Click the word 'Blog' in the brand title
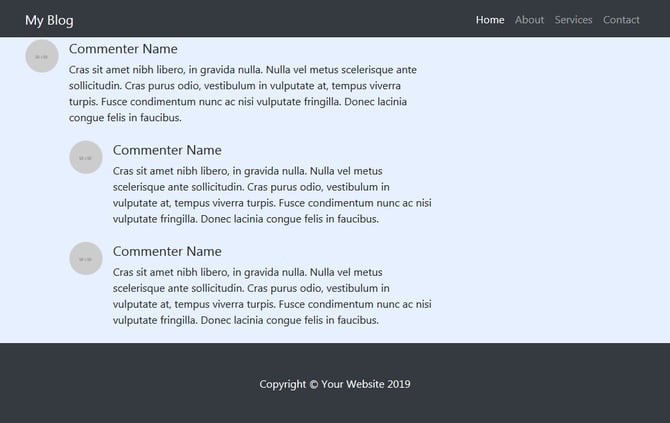 pos(60,20)
